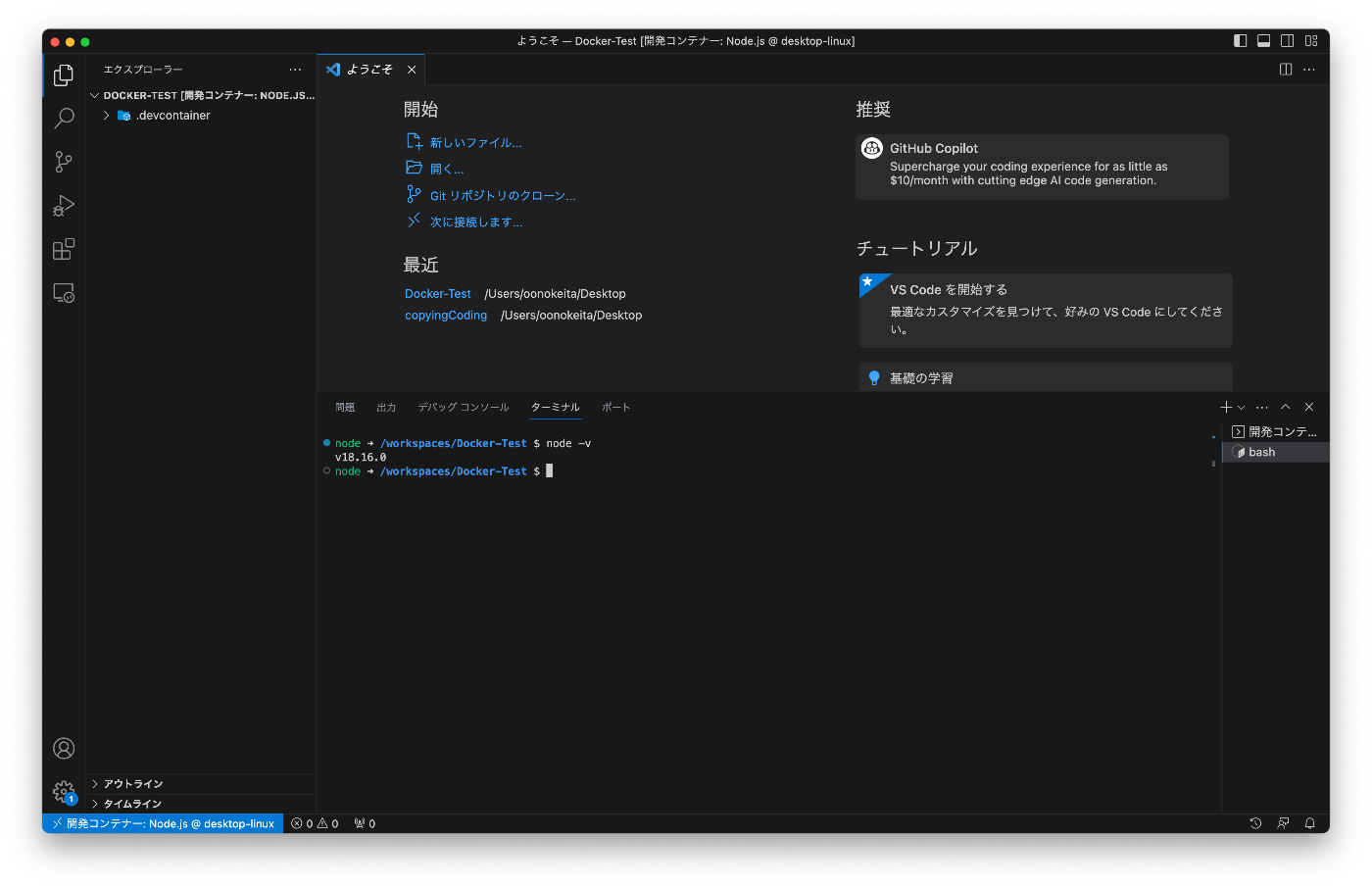This screenshot has width=1372, height=889.
Task: Click the terminal scrollbar marker
Action: 1213,463
